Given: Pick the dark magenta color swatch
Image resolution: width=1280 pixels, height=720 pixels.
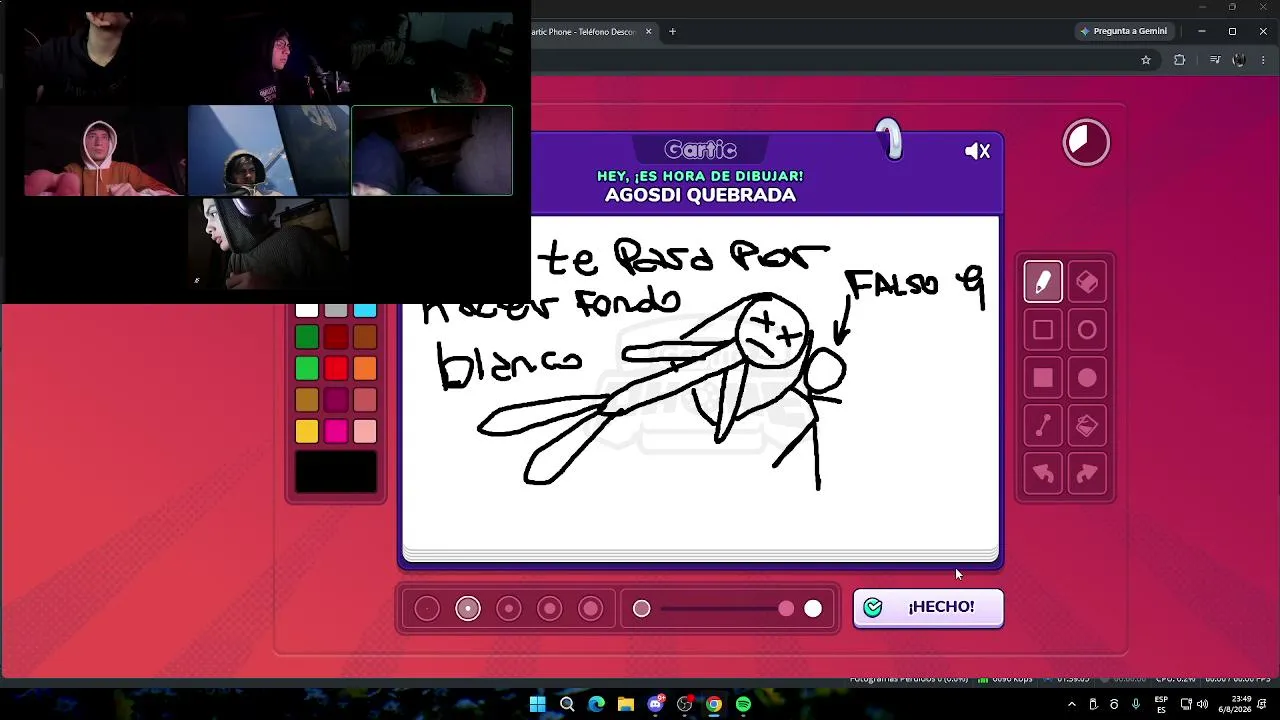Looking at the screenshot, I should [x=336, y=400].
